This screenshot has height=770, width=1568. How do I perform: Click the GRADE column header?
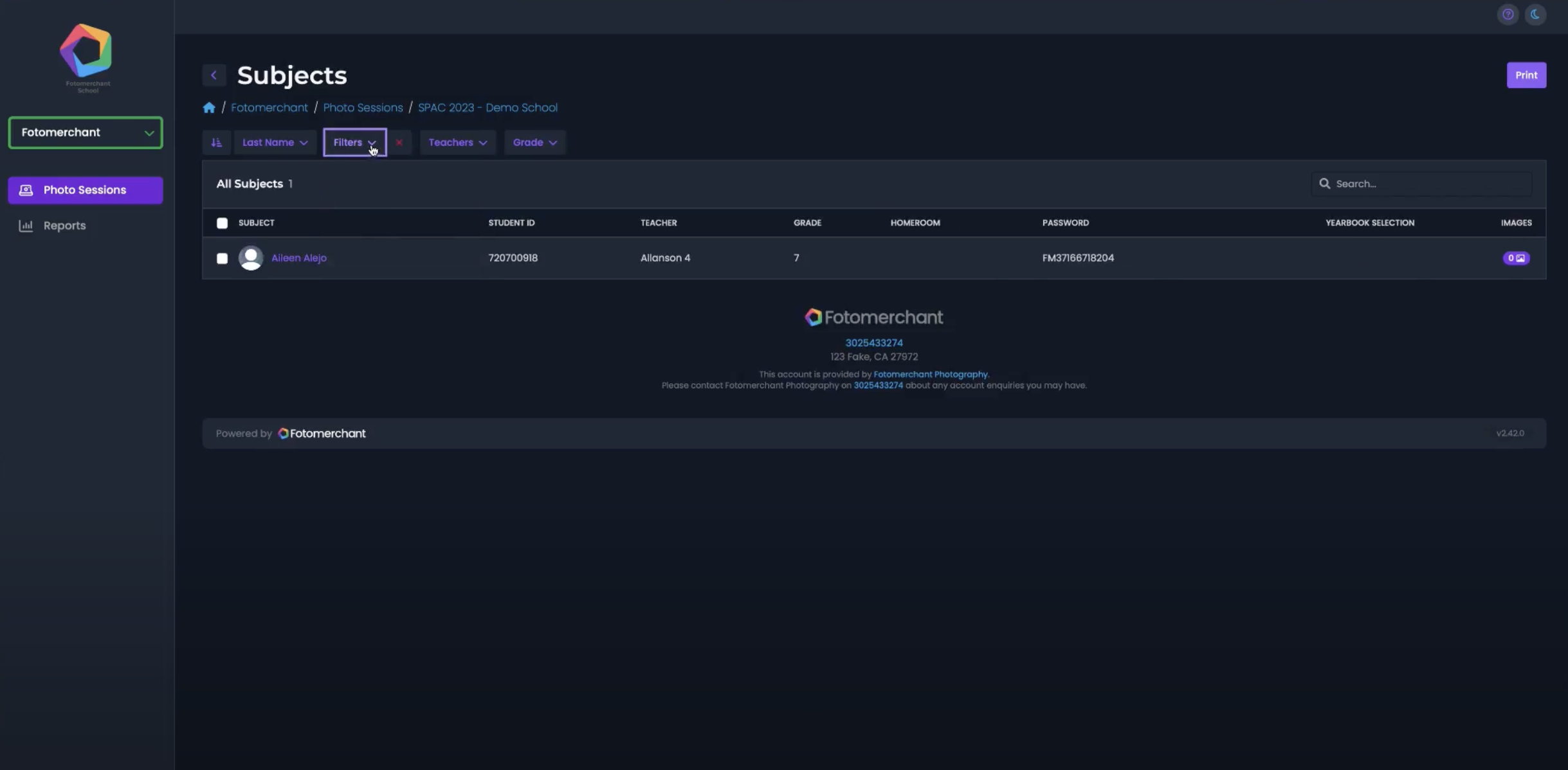point(807,223)
